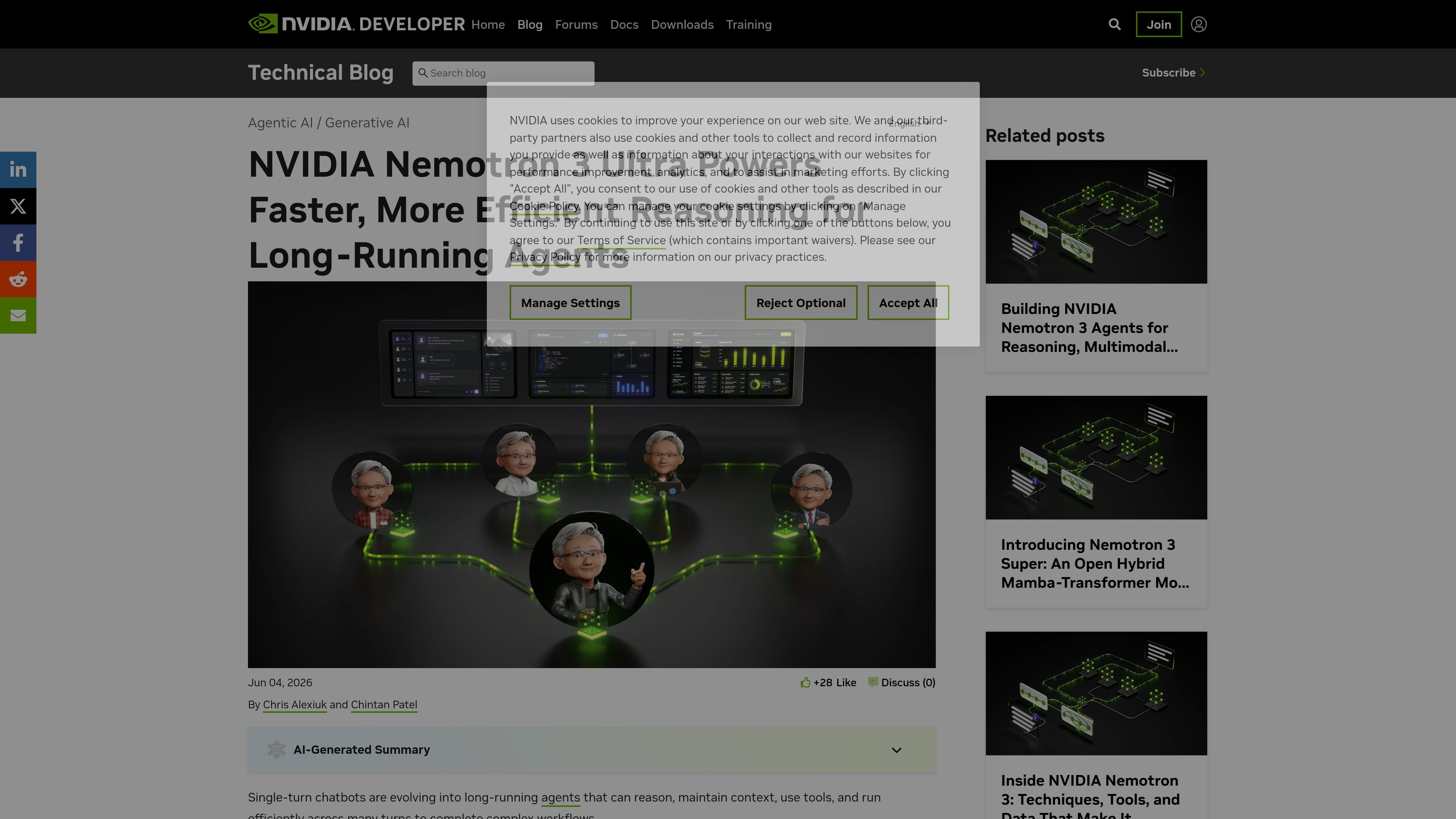Viewport: 1456px width, 819px height.
Task: Click the Join button
Action: pyautogui.click(x=1159, y=24)
